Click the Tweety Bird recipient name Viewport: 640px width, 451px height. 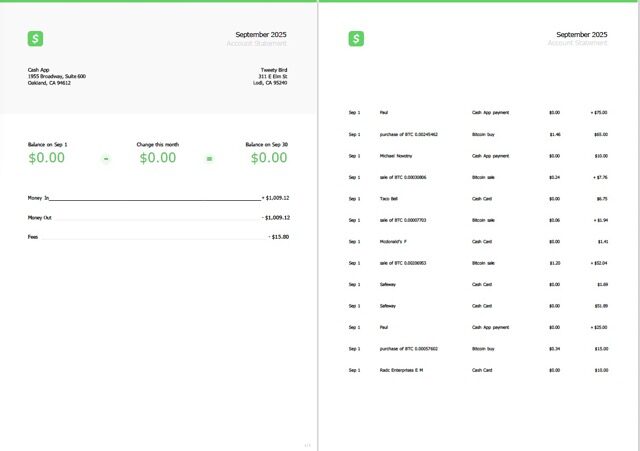274,70
